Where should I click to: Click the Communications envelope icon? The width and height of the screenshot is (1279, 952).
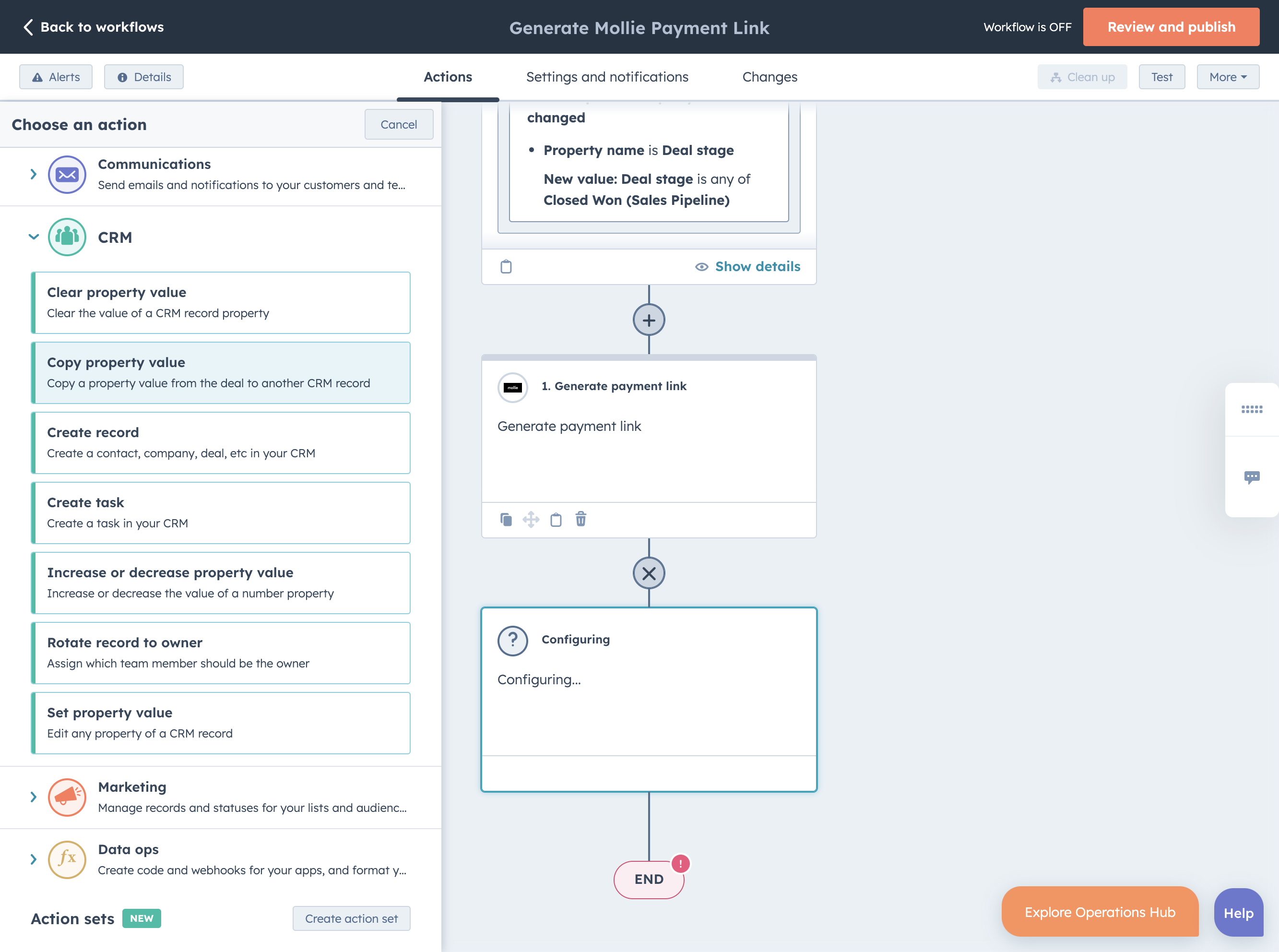[67, 175]
